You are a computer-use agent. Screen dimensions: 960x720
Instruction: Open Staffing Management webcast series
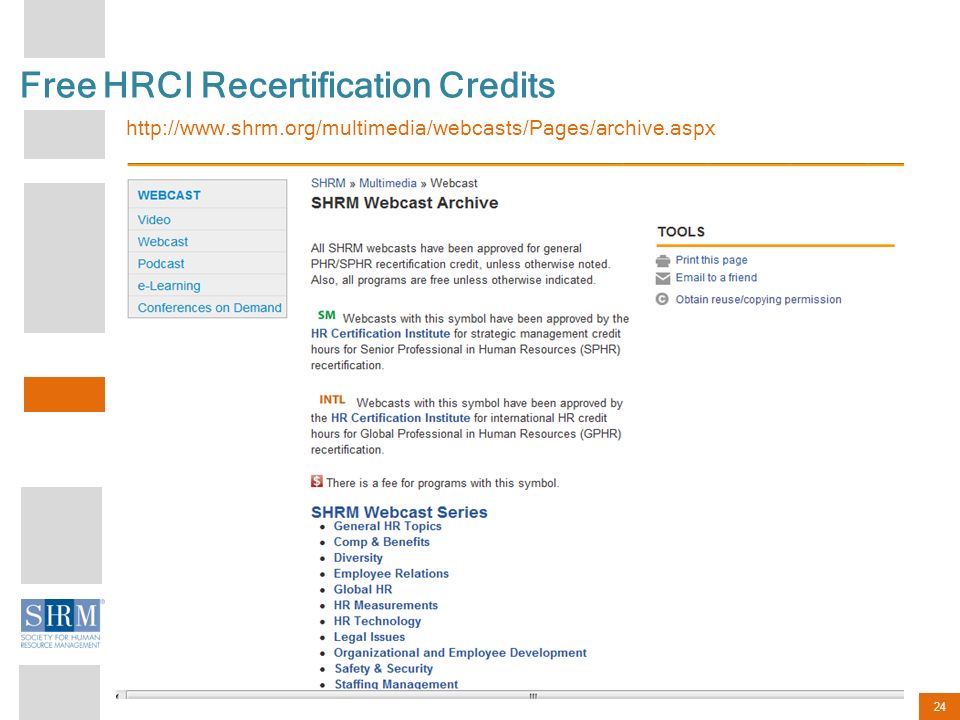(396, 684)
